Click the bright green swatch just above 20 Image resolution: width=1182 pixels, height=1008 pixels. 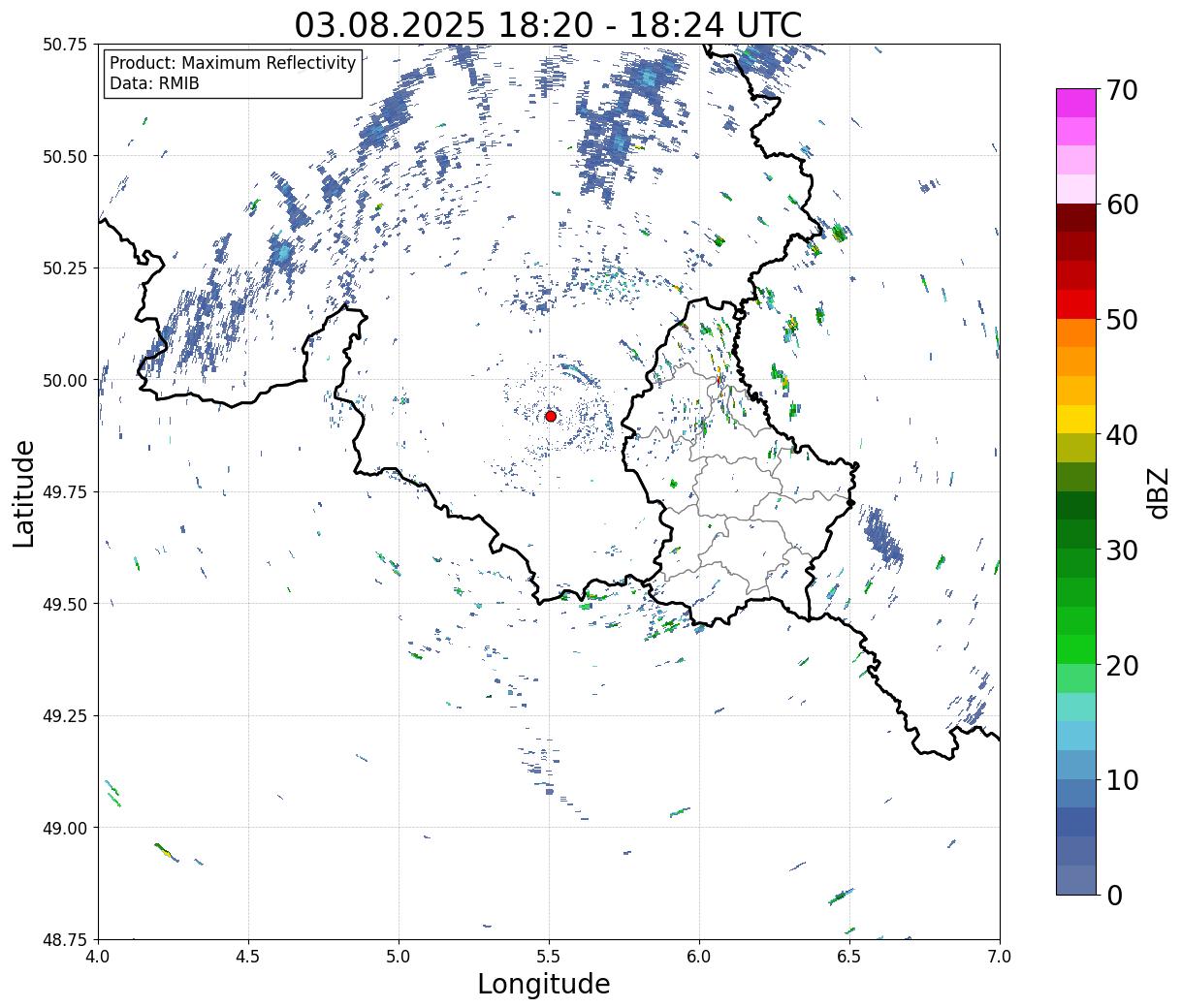click(x=1076, y=649)
